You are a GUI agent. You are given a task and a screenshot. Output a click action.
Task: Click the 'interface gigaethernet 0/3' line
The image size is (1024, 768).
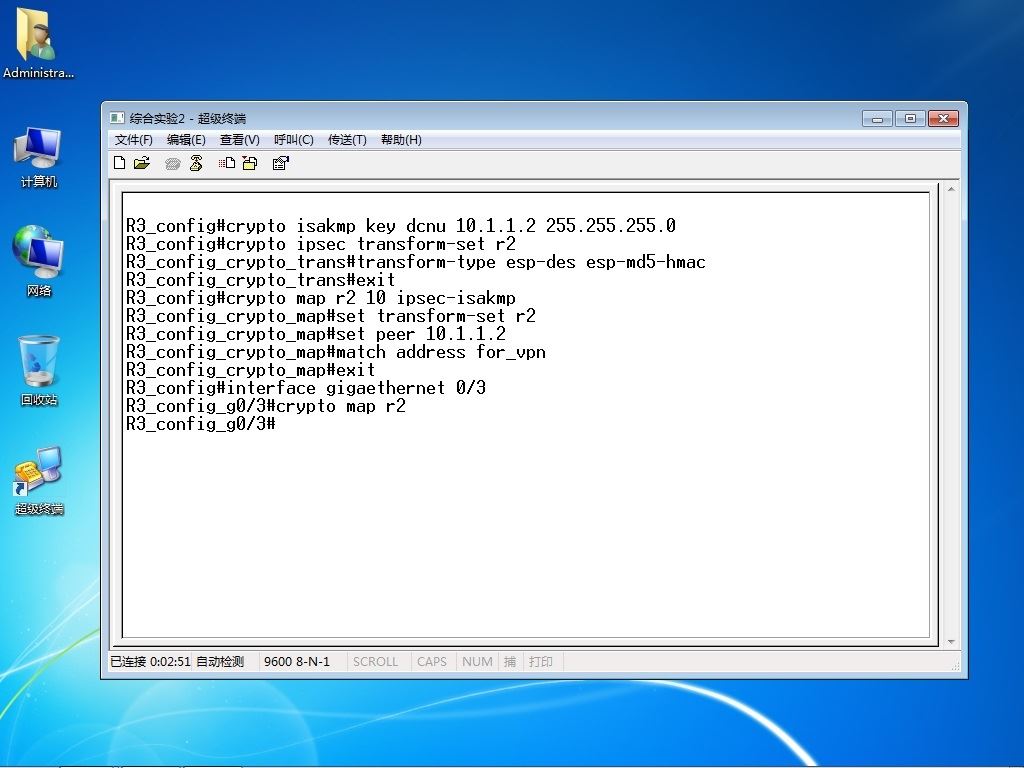[306, 389]
